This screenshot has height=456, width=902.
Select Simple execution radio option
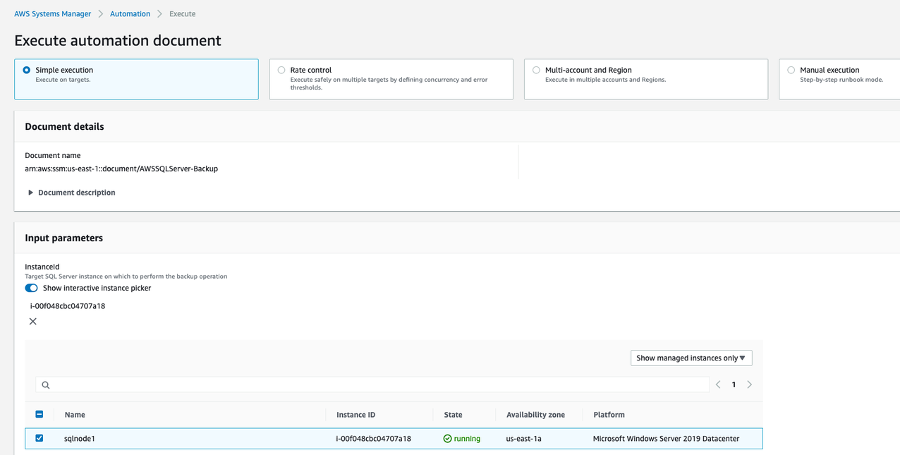pos(26,70)
